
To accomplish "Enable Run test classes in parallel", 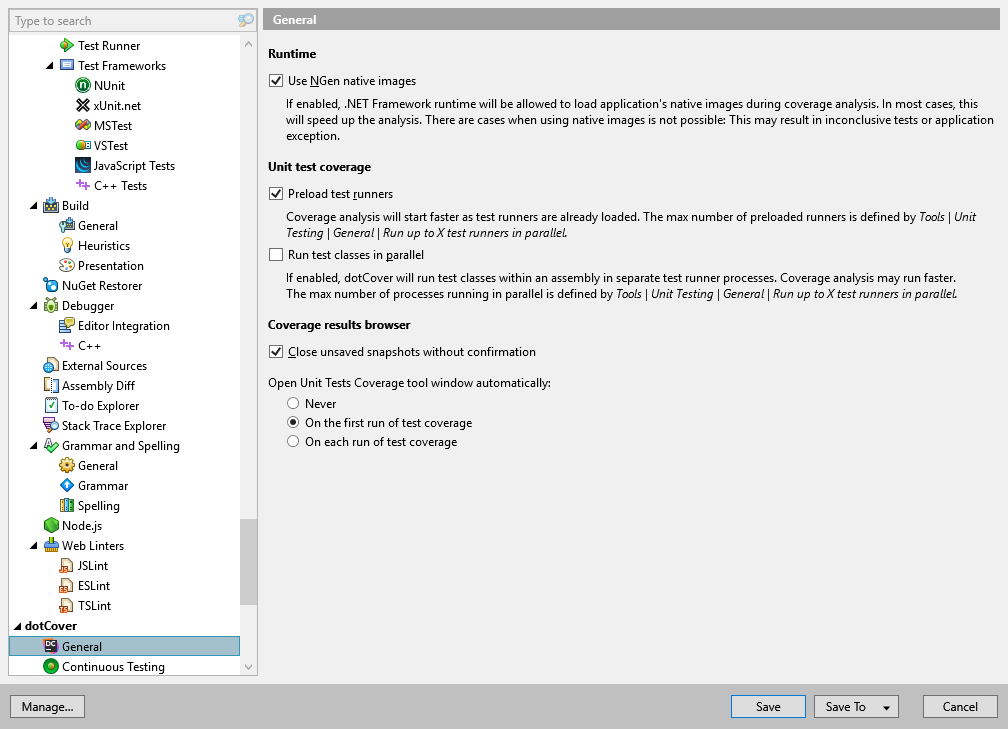I will point(276,255).
